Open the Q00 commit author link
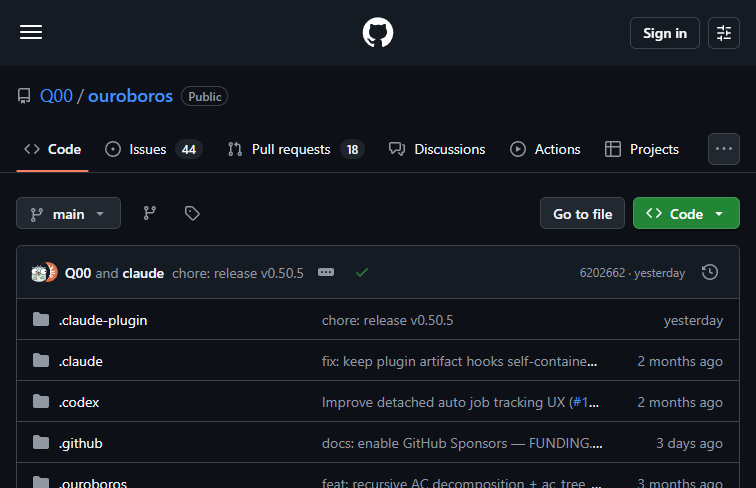This screenshot has height=488, width=756. tap(78, 273)
